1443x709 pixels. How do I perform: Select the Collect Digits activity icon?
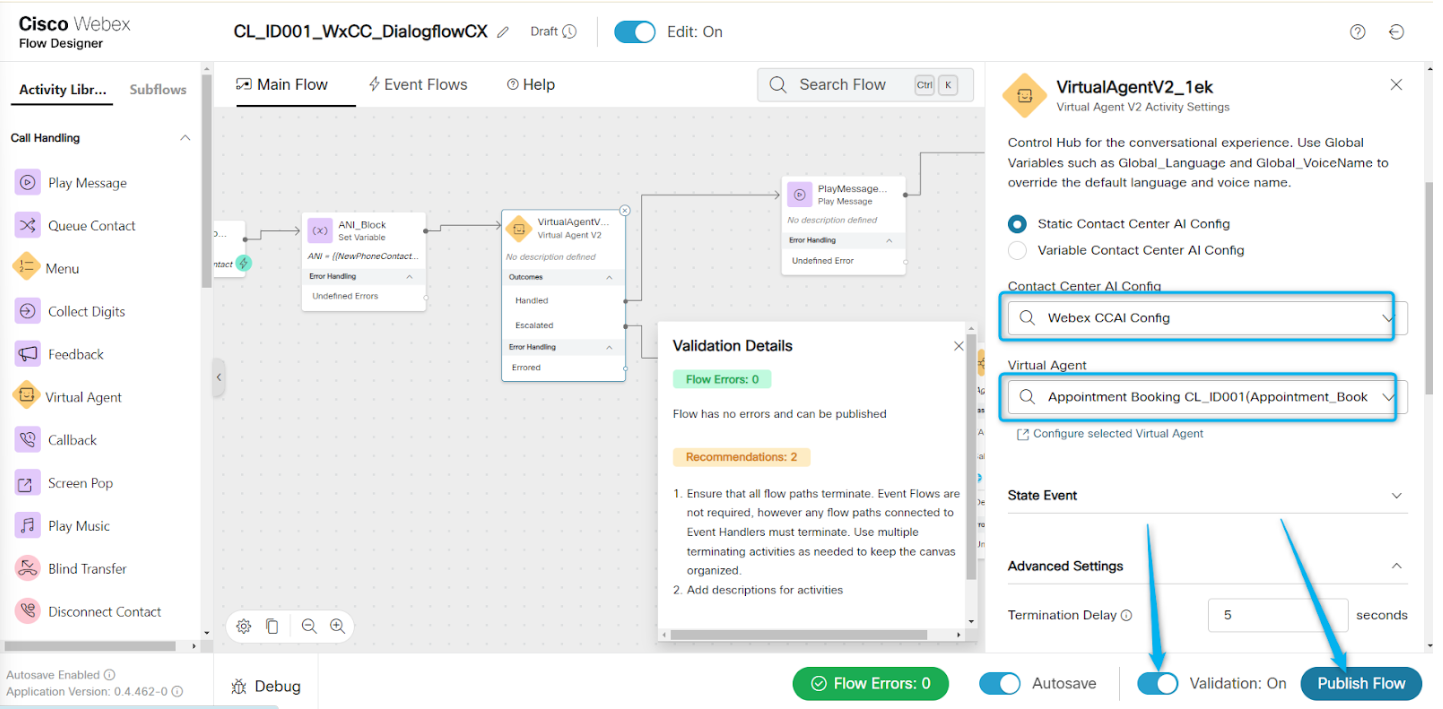[x=28, y=312]
